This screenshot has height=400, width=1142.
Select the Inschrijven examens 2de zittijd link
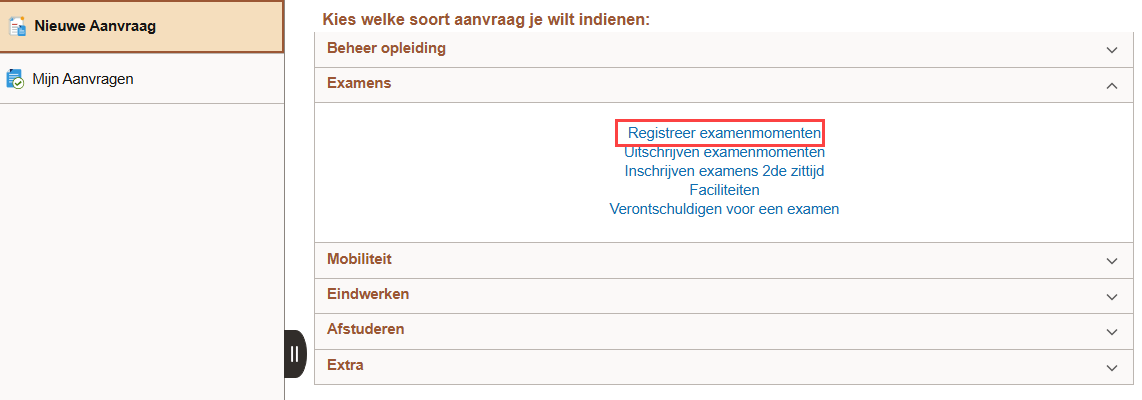[x=724, y=171]
